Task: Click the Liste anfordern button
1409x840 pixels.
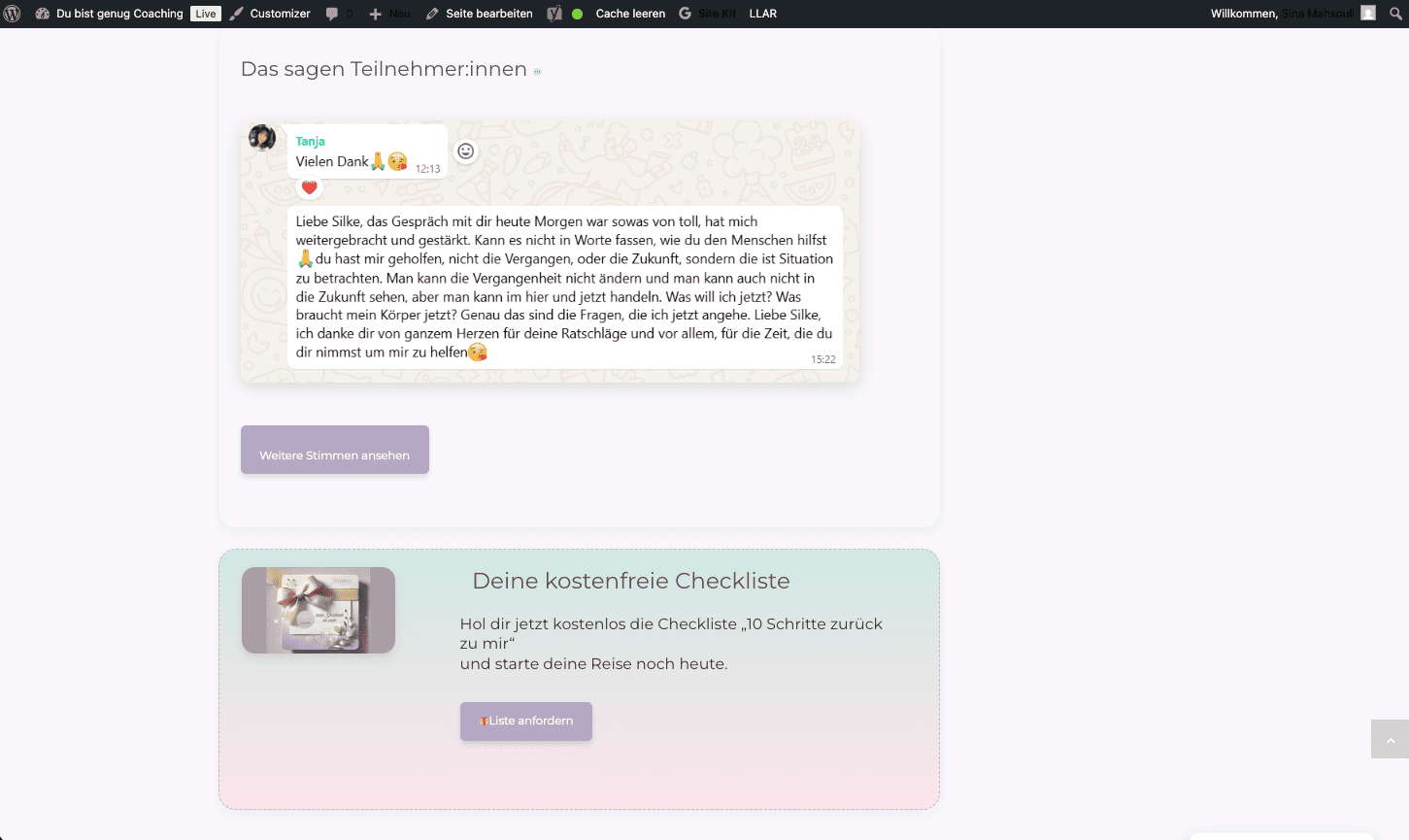Action: [526, 722]
